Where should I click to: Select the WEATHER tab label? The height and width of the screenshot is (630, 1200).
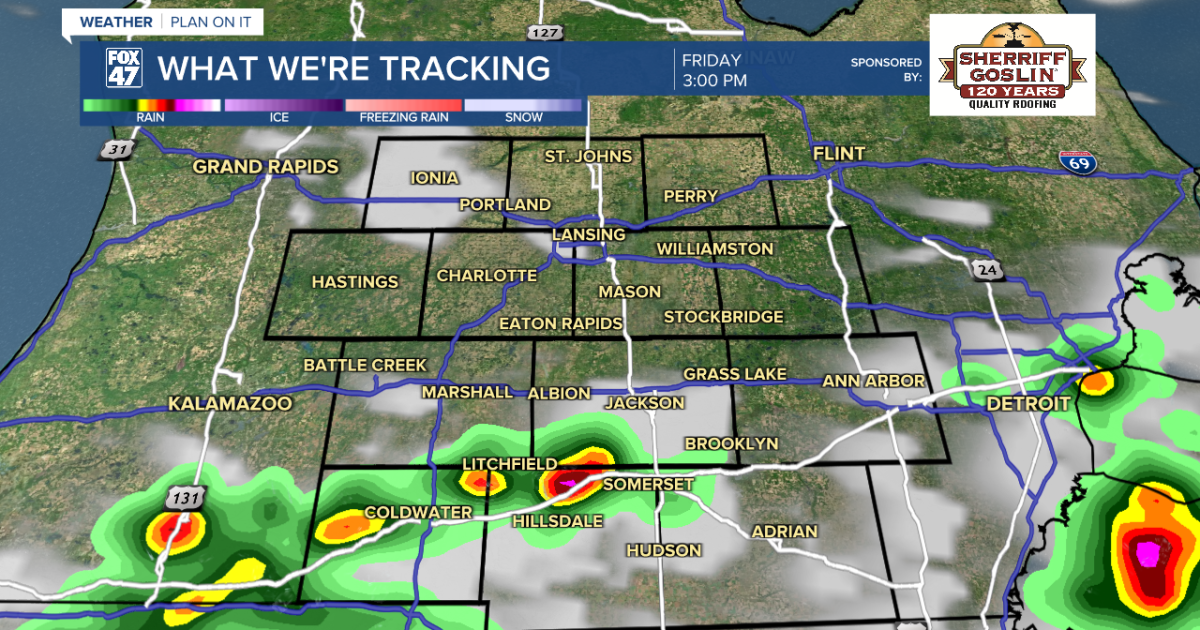(x=116, y=21)
